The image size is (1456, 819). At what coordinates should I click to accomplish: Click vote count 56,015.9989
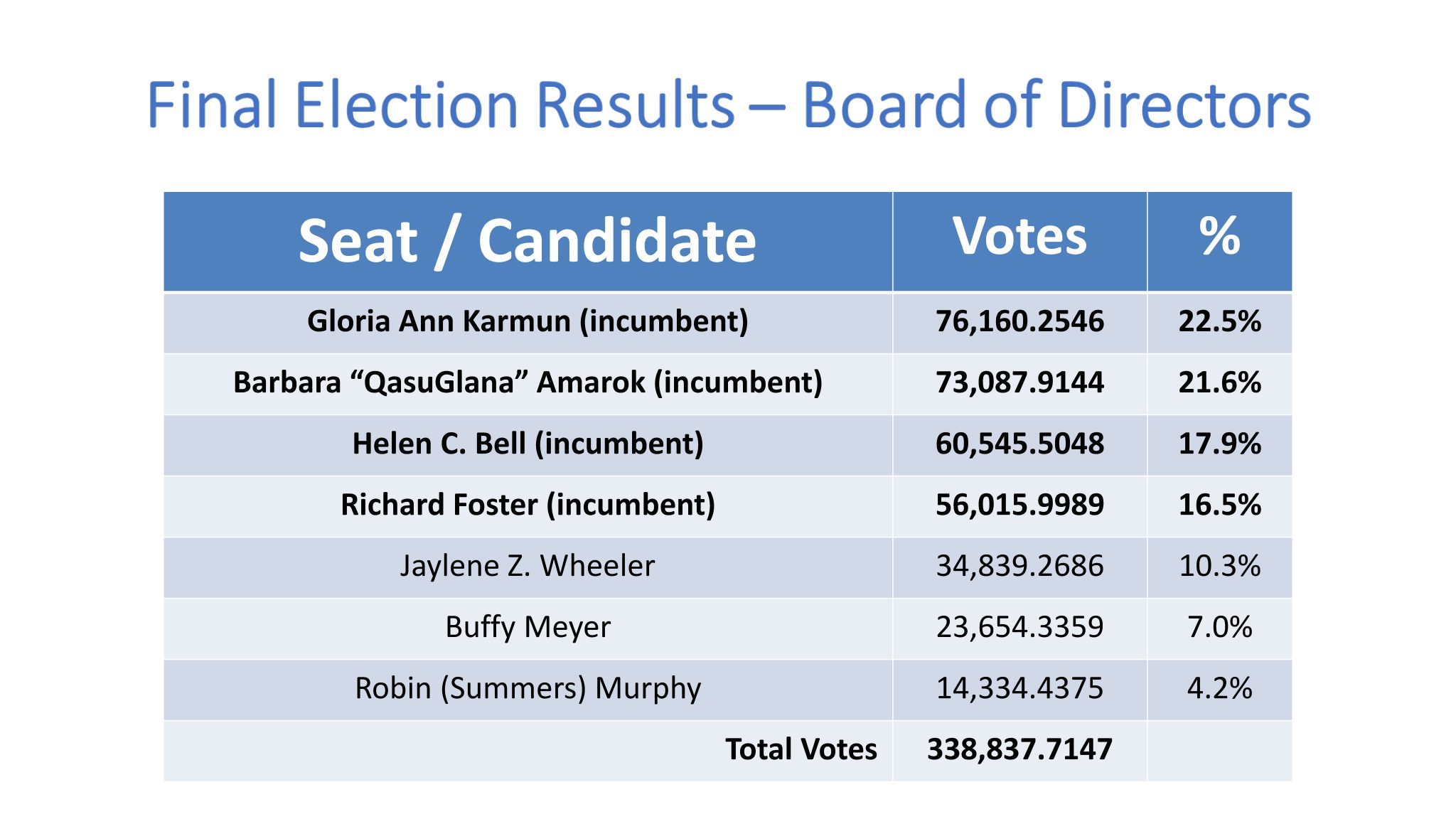coord(1019,505)
